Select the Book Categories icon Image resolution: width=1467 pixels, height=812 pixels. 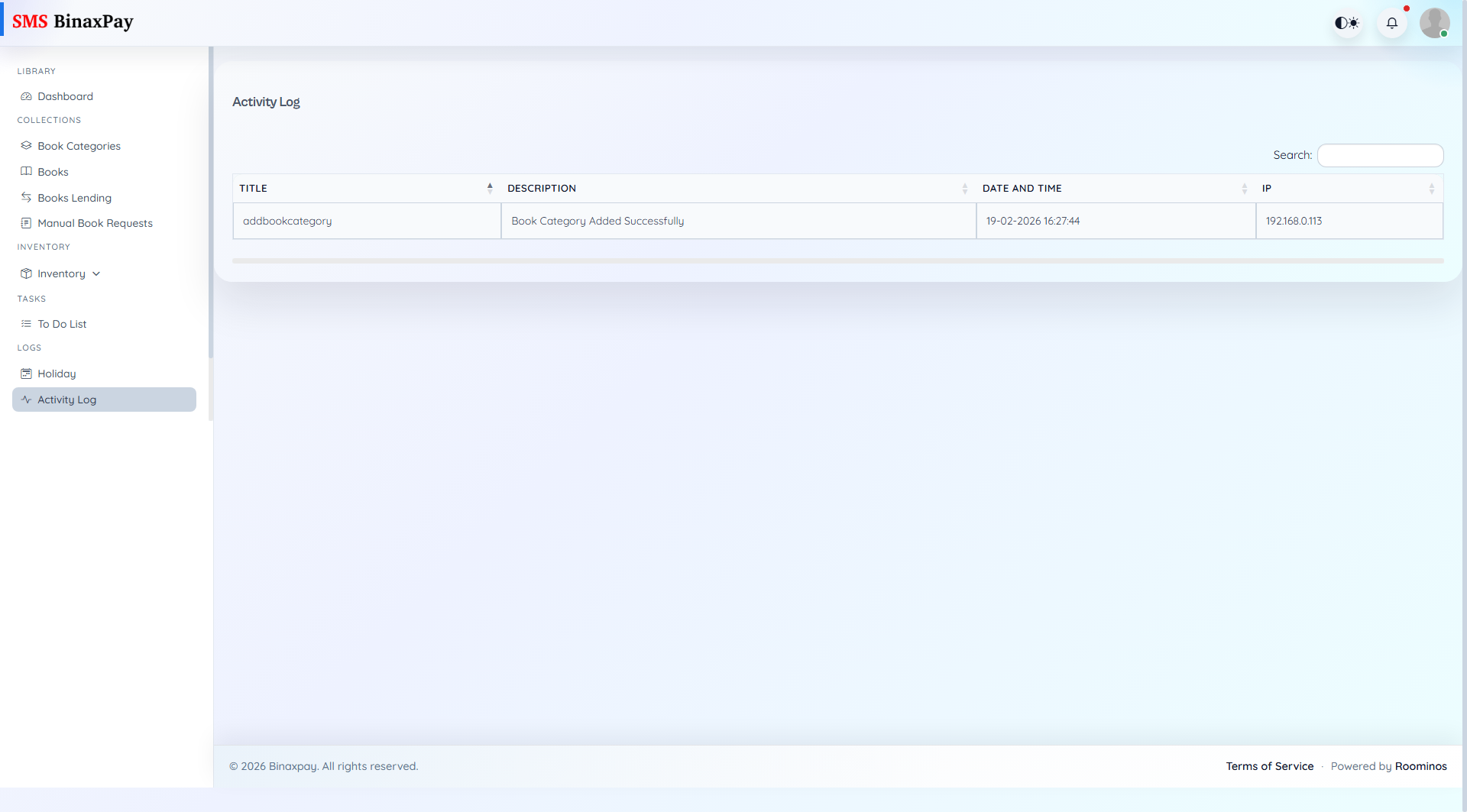(26, 145)
